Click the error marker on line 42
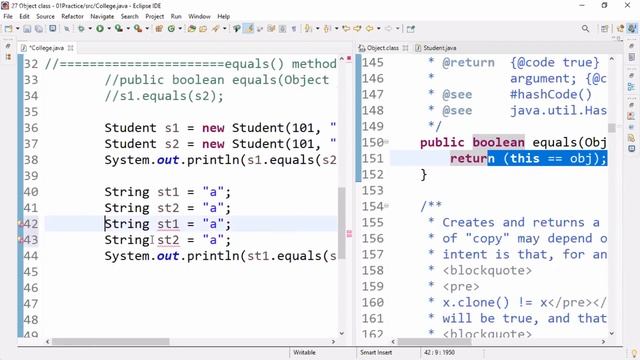The image size is (640, 360). 20,224
